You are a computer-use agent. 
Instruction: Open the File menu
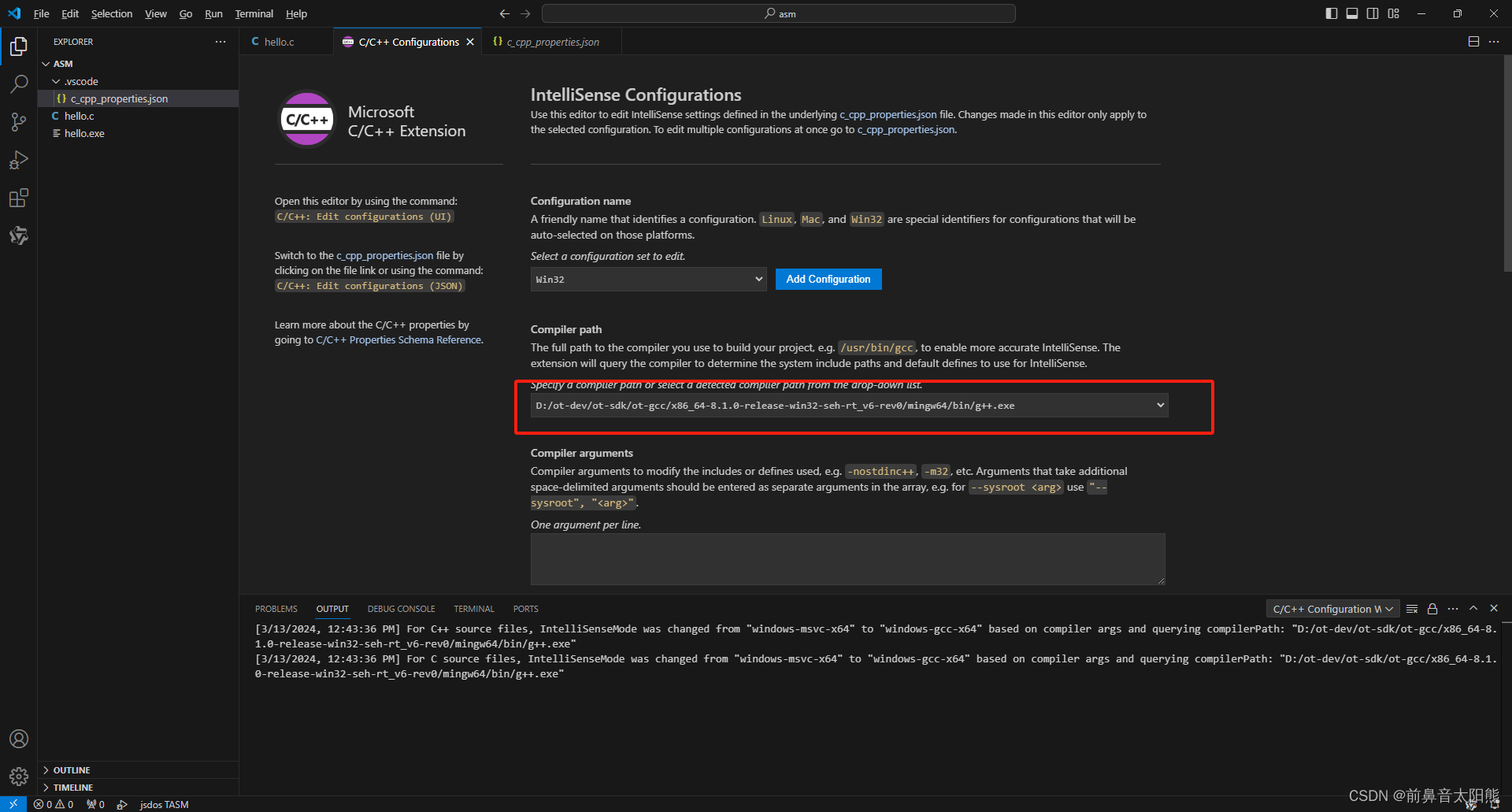[x=42, y=13]
